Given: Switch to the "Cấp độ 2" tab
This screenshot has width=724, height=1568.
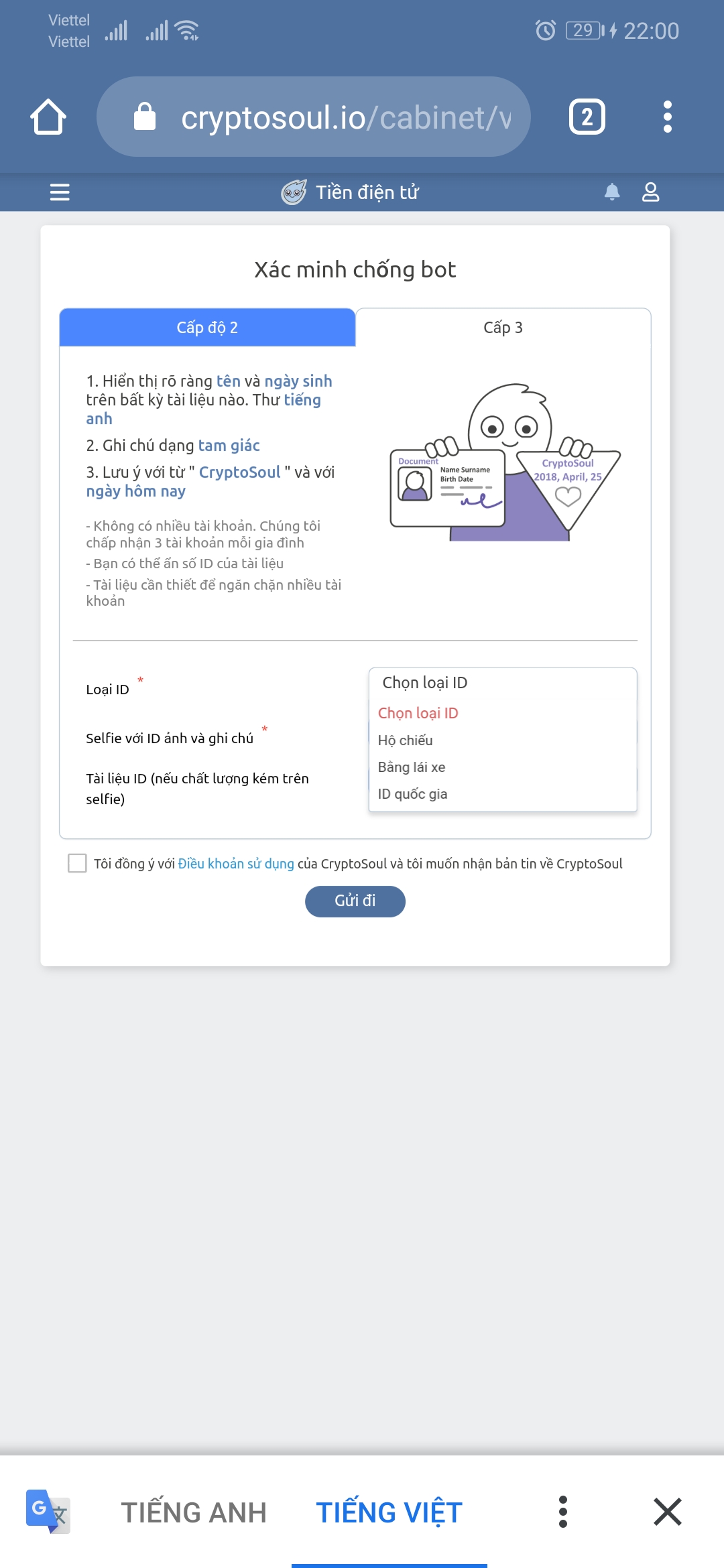Looking at the screenshot, I should [x=207, y=328].
